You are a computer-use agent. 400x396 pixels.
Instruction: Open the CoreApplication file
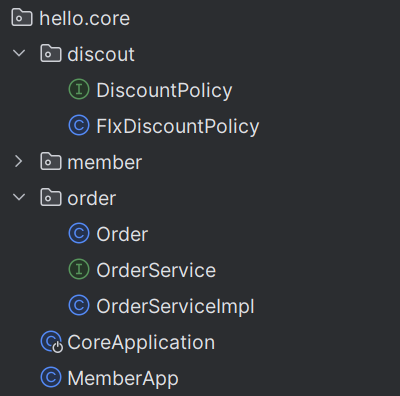[141, 343]
